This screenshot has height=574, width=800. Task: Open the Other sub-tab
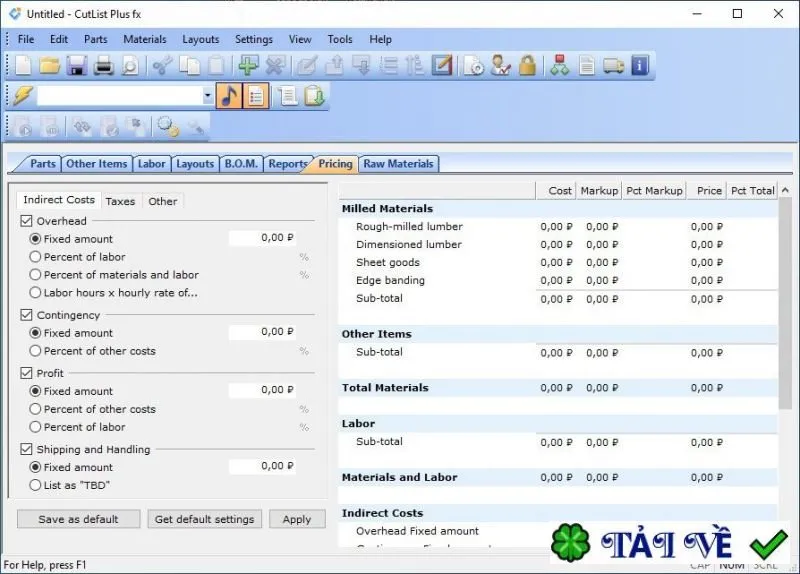[163, 202]
